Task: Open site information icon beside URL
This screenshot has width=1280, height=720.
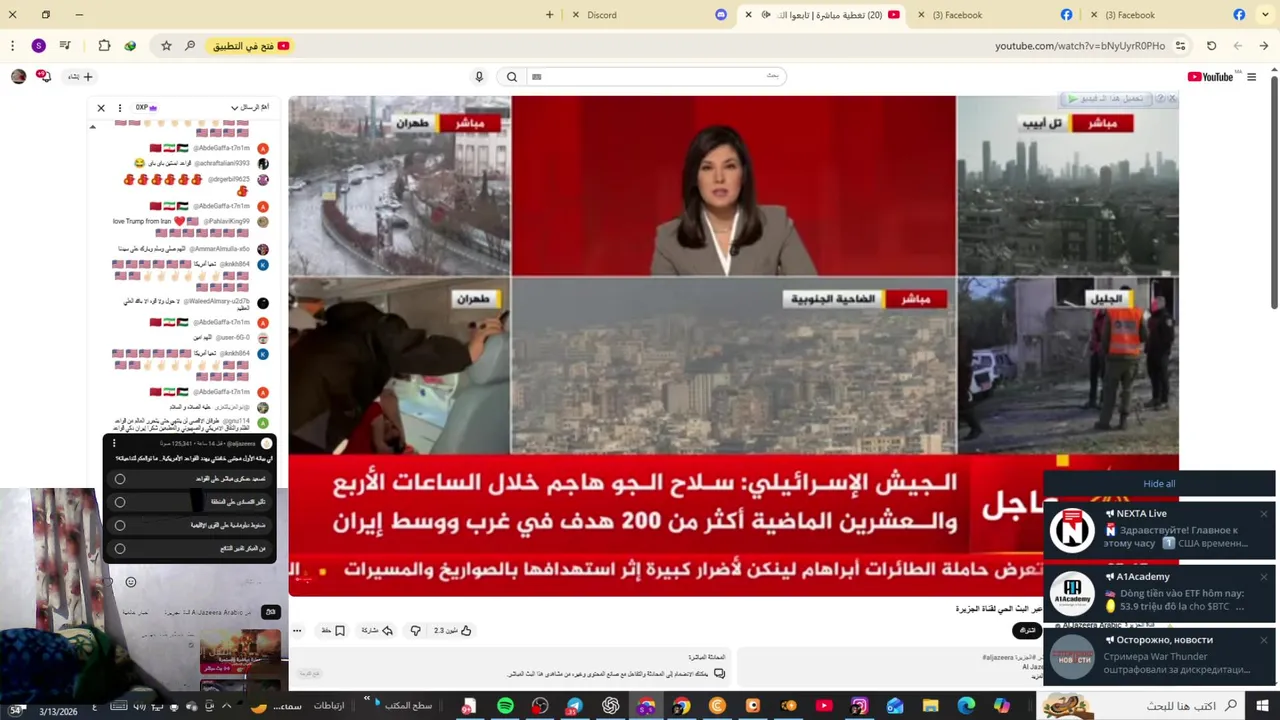Action: [x=1180, y=46]
